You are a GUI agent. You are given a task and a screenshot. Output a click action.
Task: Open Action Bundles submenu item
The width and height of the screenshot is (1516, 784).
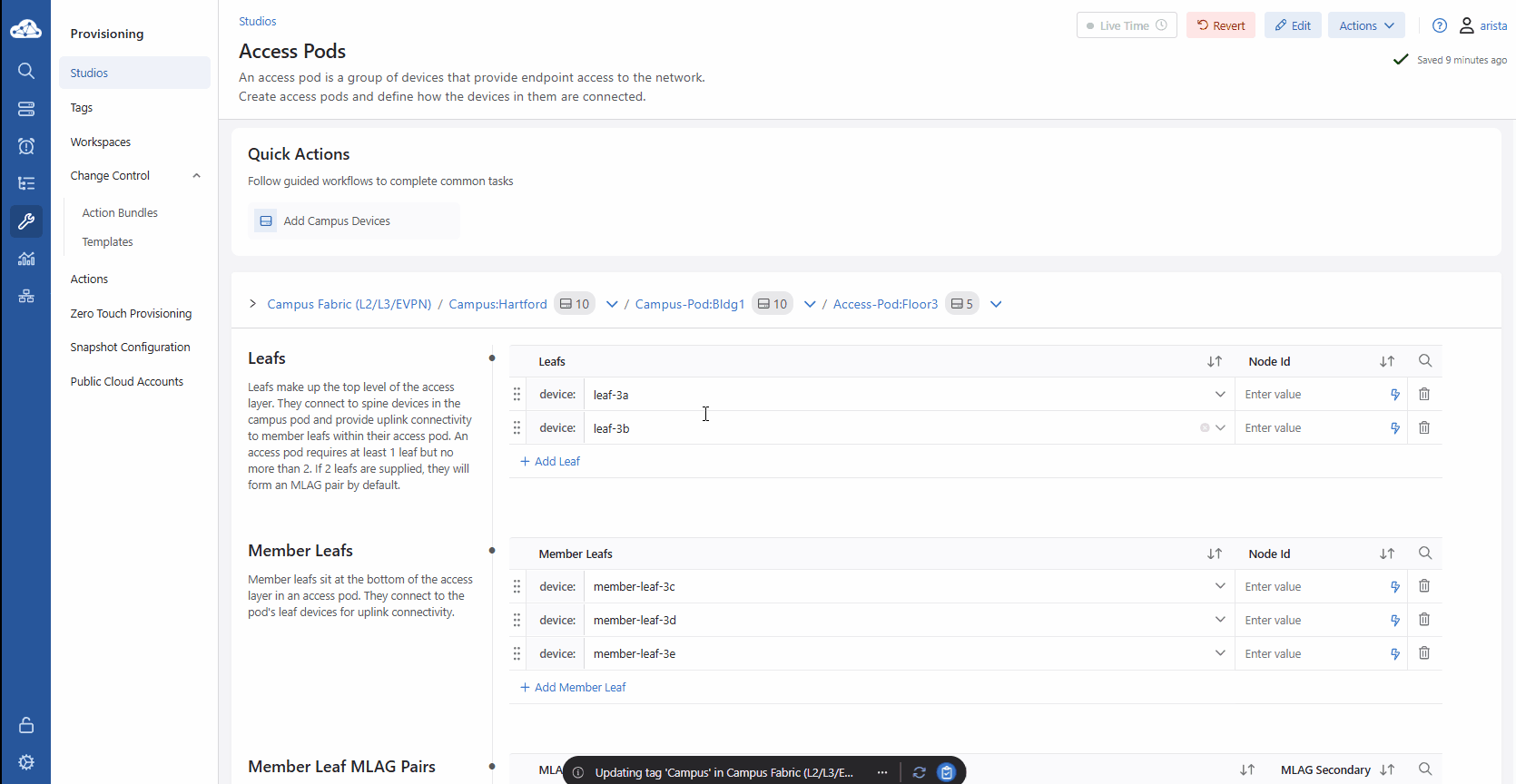coord(120,212)
